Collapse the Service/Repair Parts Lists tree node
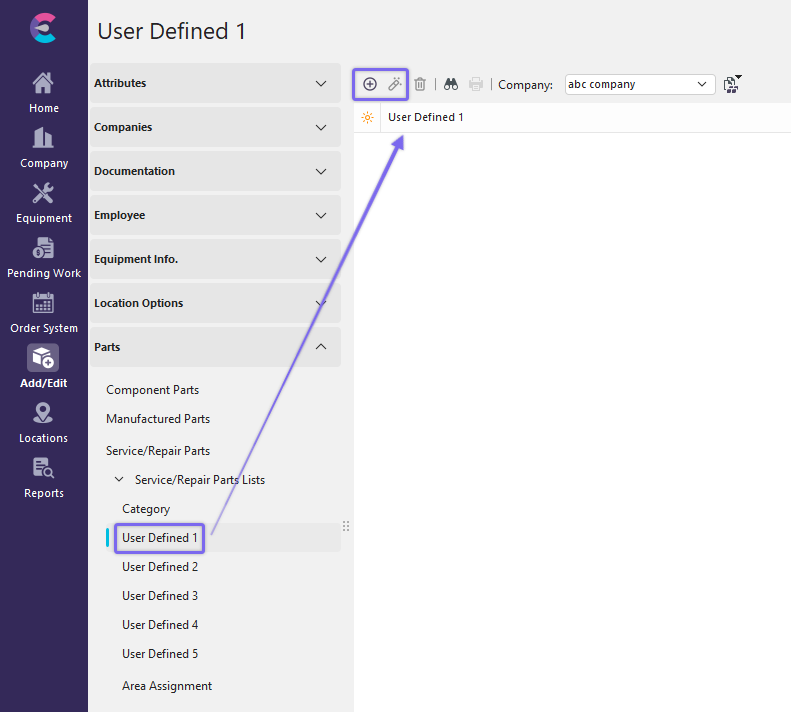The width and height of the screenshot is (791, 712). click(x=119, y=480)
